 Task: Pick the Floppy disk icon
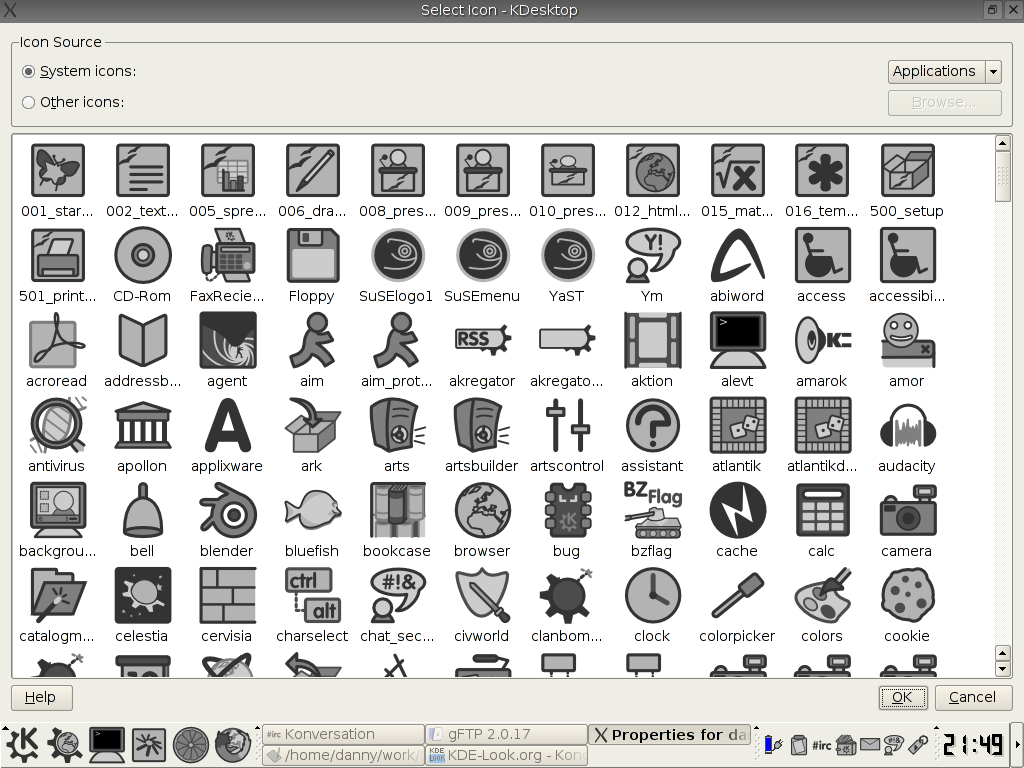point(312,256)
